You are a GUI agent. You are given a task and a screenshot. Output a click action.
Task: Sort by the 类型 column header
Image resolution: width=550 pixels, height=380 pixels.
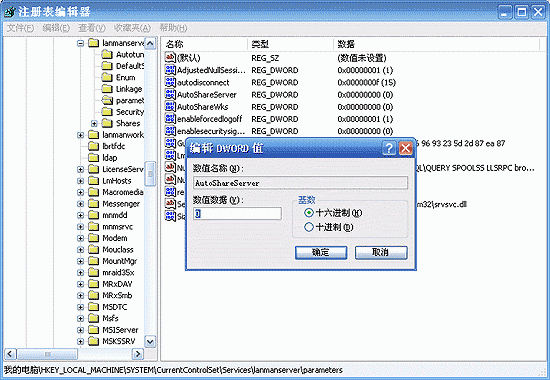[x=290, y=44]
